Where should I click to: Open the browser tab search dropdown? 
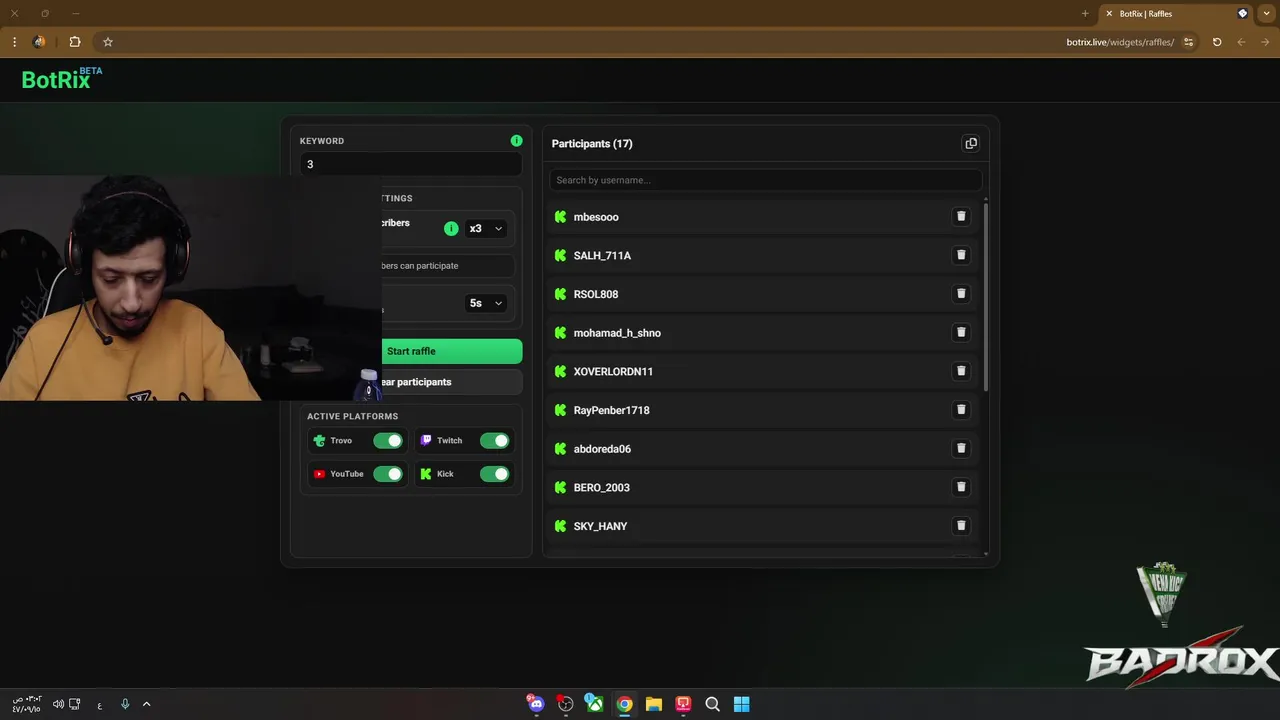[1266, 14]
